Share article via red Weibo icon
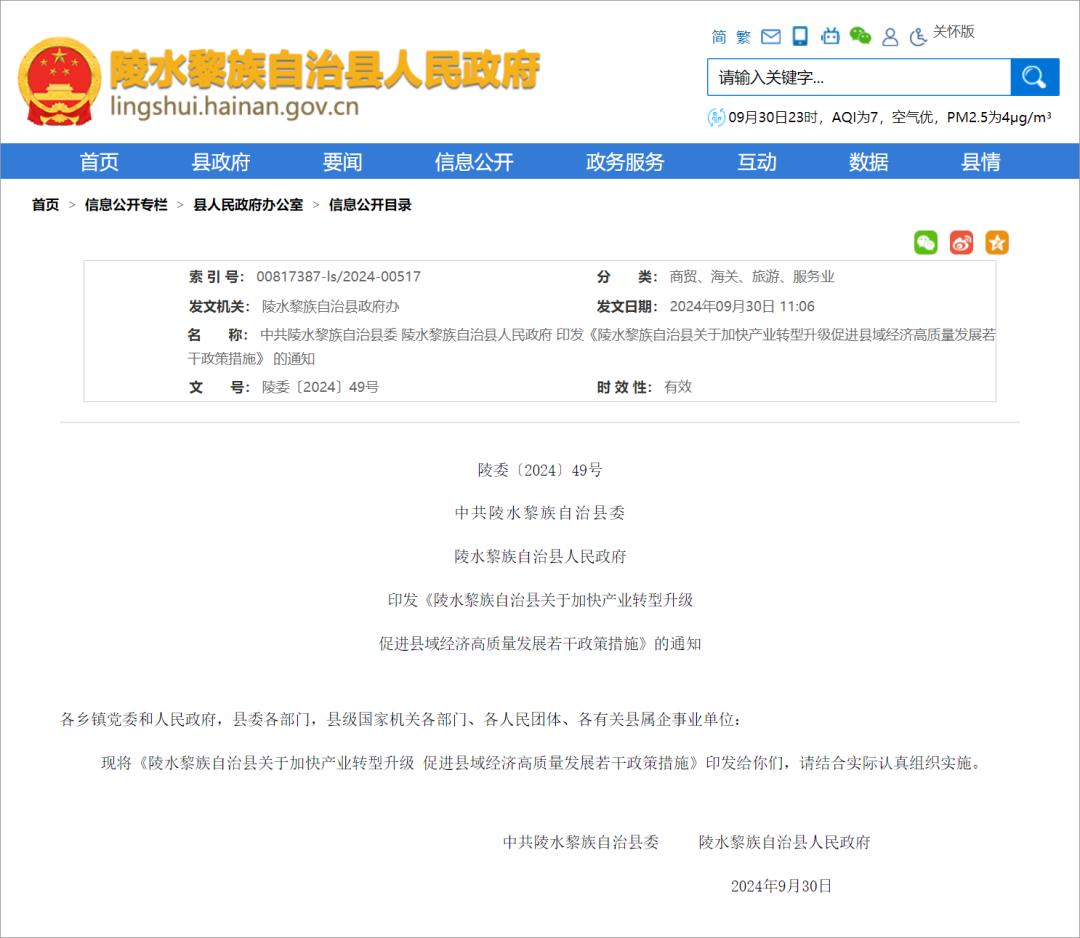Screen dimensions: 1080x938 962,242
